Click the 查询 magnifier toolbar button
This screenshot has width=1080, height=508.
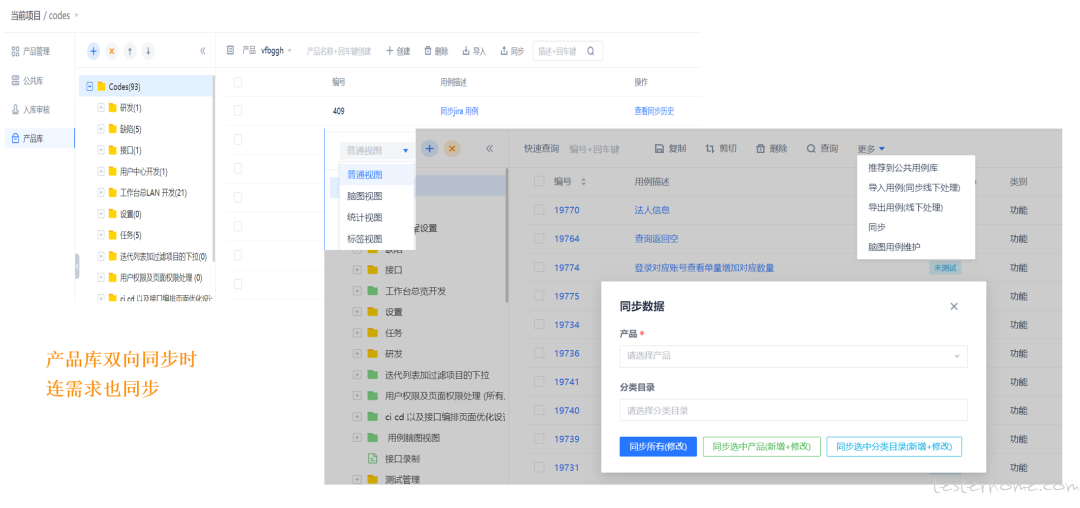[x=822, y=149]
